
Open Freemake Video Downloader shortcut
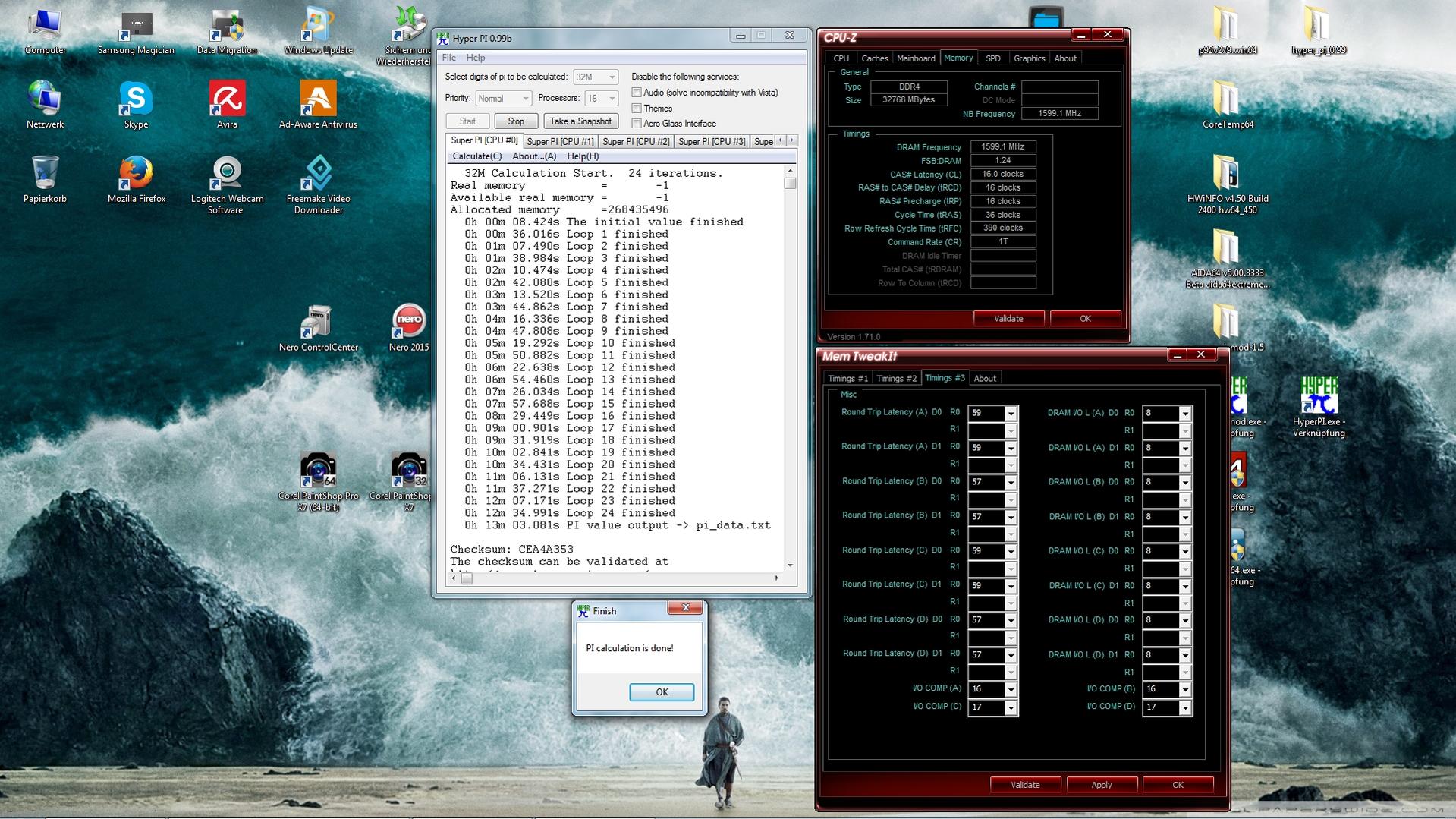(x=318, y=184)
